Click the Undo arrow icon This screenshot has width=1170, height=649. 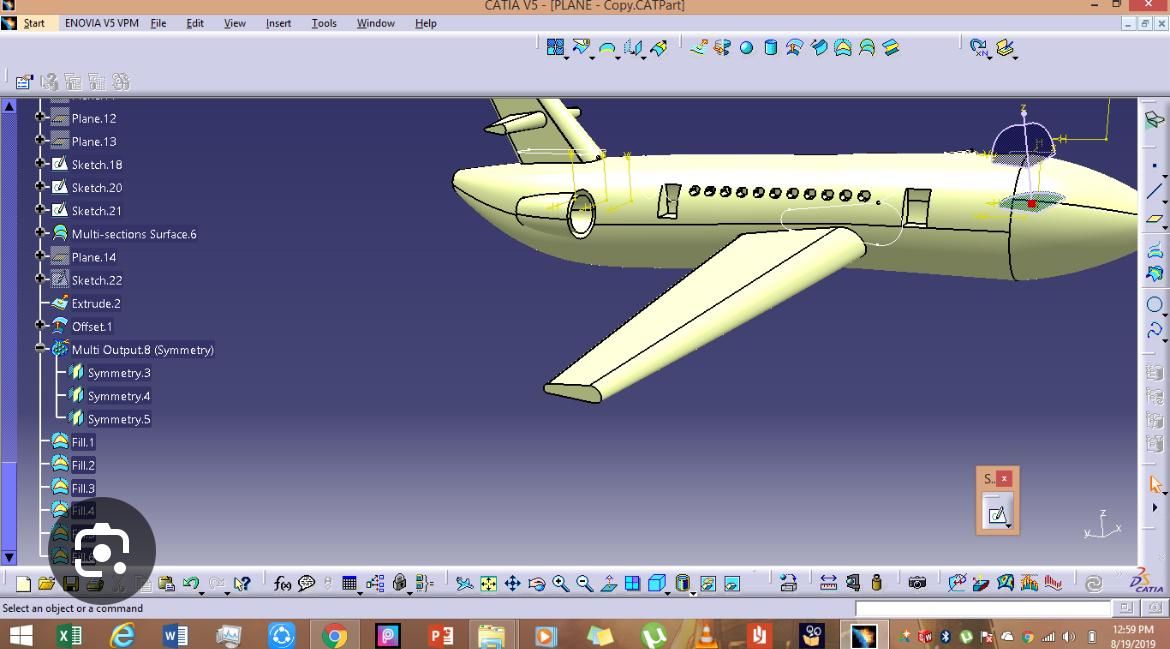point(190,584)
